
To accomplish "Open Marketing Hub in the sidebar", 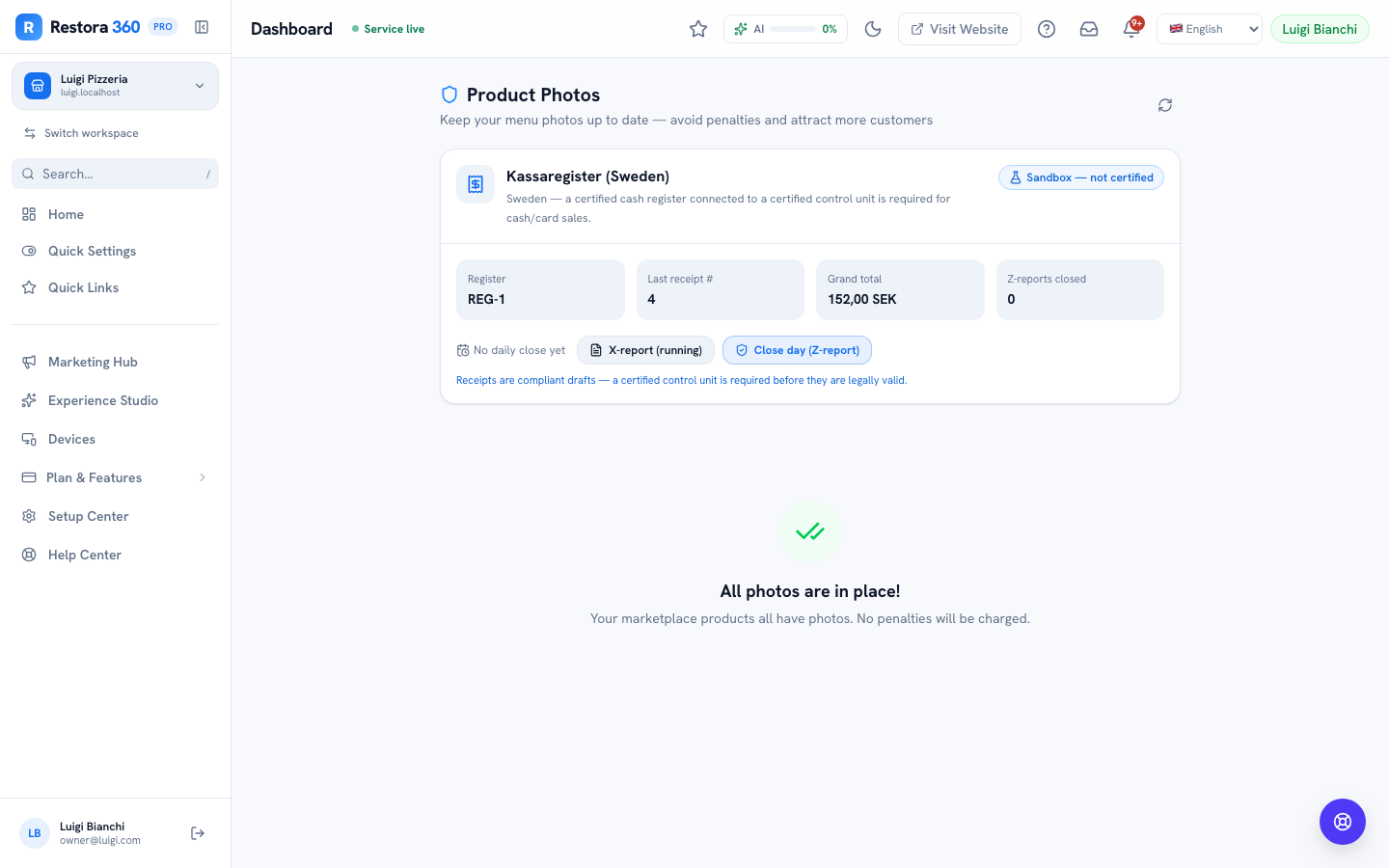I will click(115, 362).
